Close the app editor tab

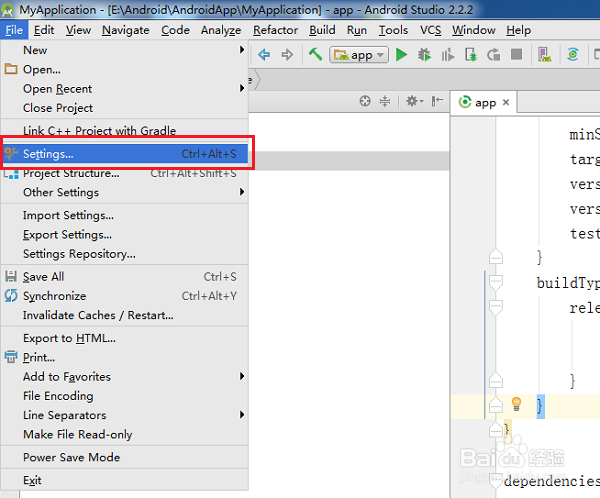[x=506, y=102]
